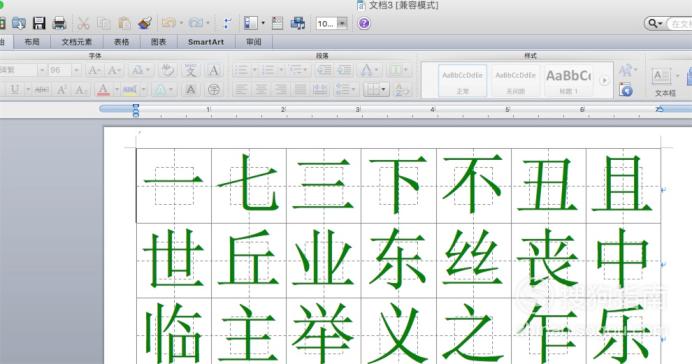Show formatting marks via pilcrow icon
The image size is (692, 364).
(227, 23)
